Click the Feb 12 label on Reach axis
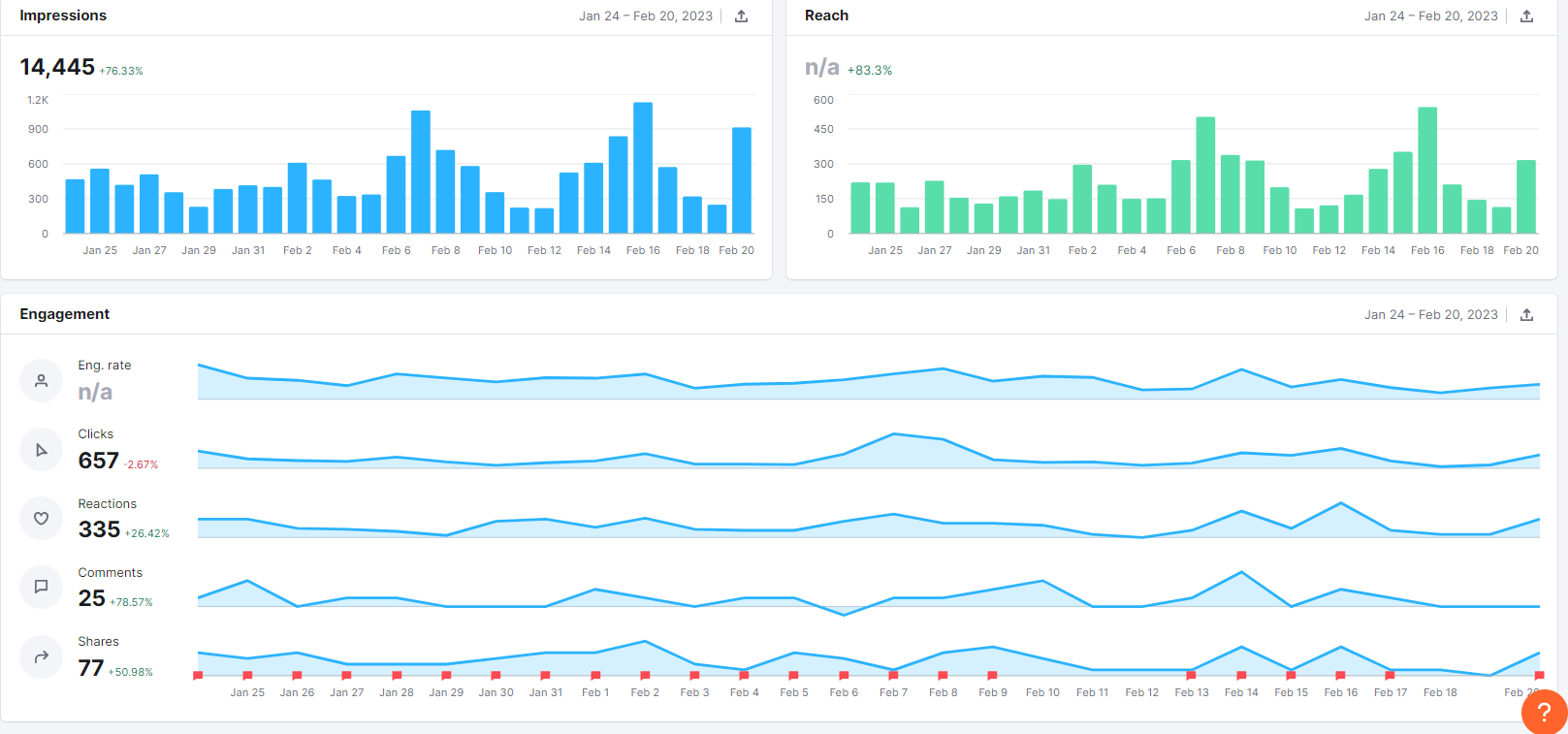 [x=1328, y=250]
